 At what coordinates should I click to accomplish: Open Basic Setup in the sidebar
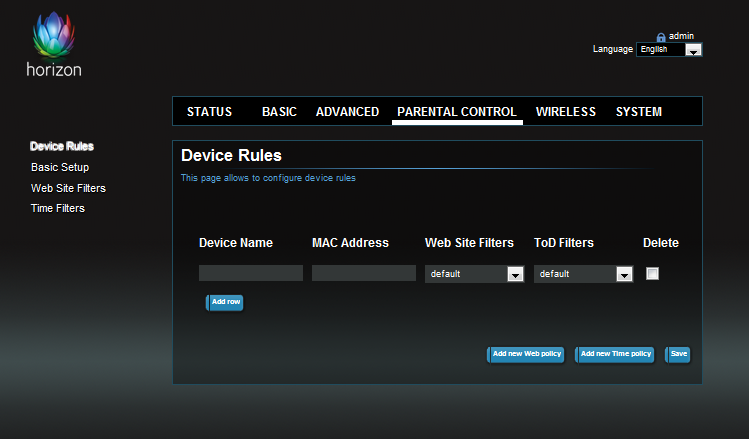click(60, 167)
